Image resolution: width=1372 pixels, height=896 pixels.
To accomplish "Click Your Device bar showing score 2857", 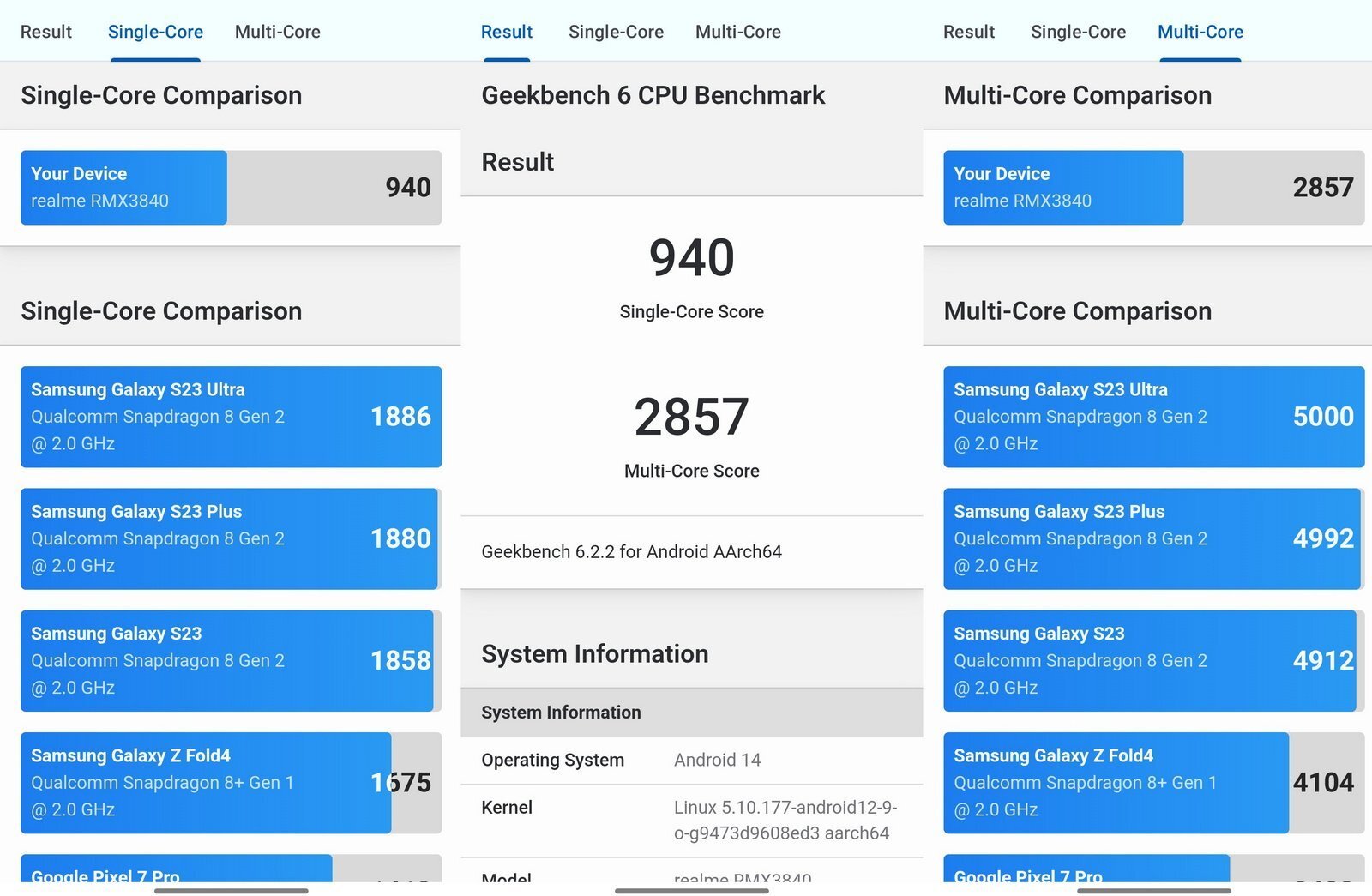I will [x=1153, y=188].
